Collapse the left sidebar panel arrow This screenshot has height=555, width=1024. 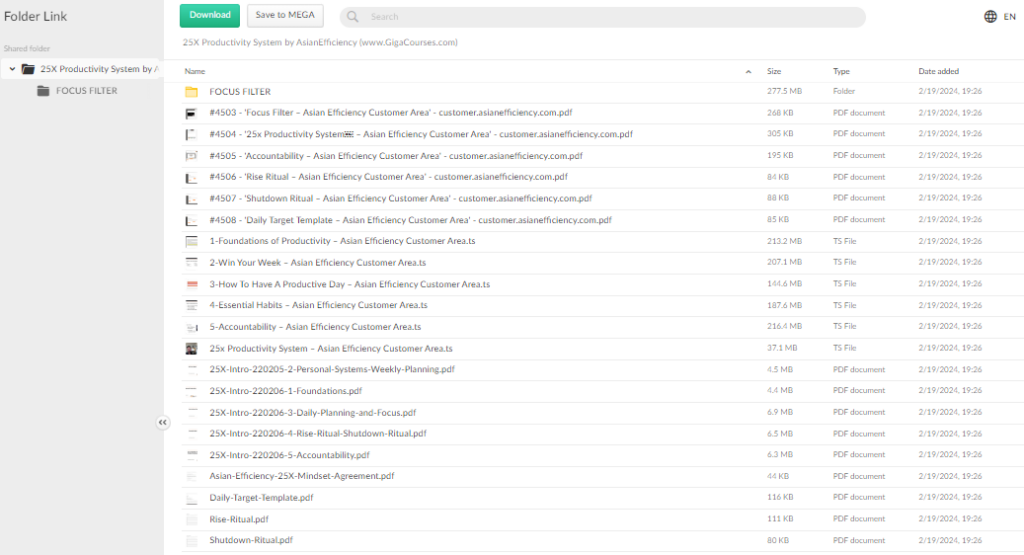(163, 422)
